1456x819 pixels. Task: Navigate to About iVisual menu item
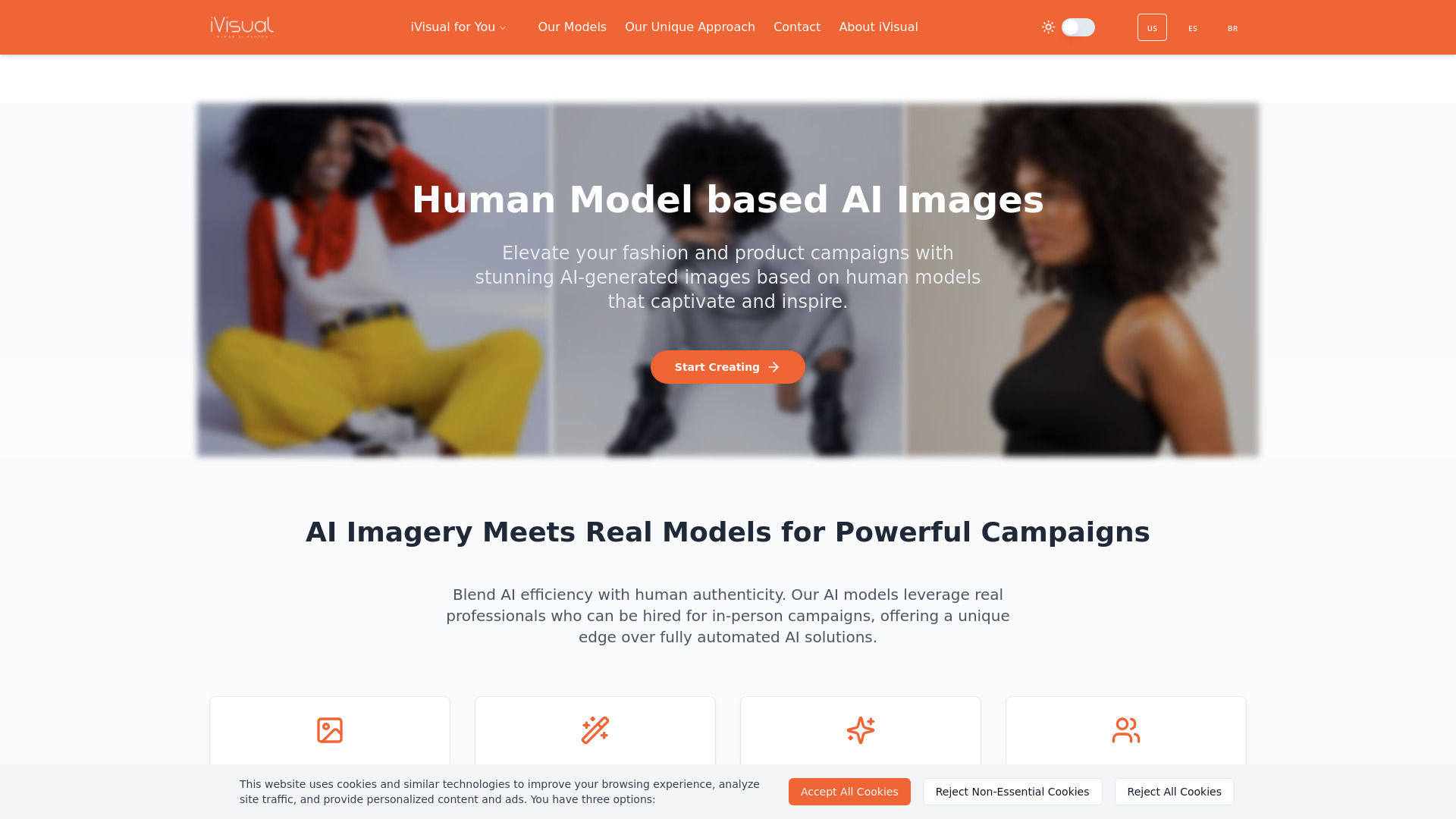pyautogui.click(x=878, y=27)
